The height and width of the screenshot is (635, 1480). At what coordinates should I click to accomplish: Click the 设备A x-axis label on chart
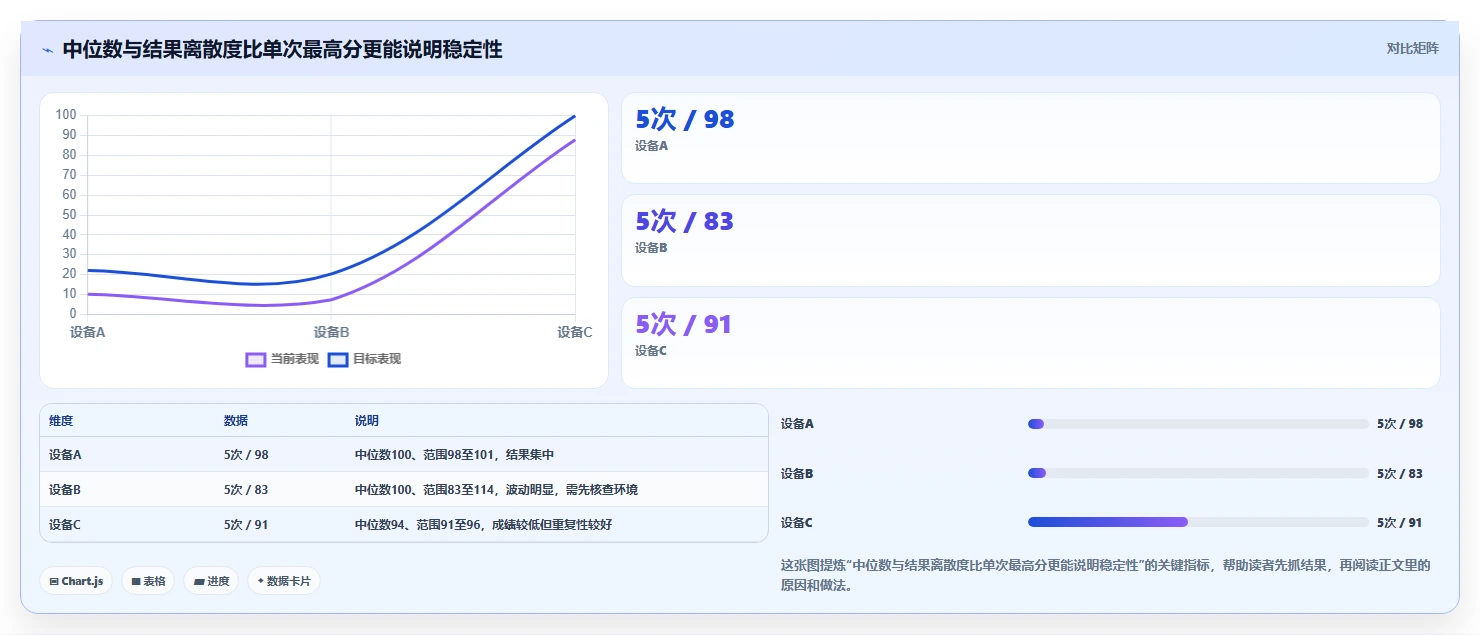tap(88, 332)
